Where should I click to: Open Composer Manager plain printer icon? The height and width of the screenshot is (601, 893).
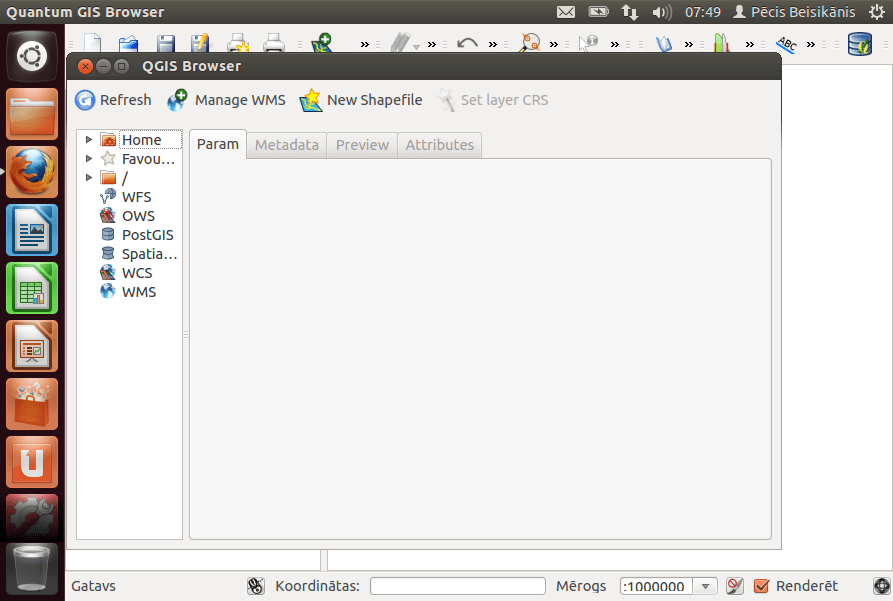coord(274,43)
